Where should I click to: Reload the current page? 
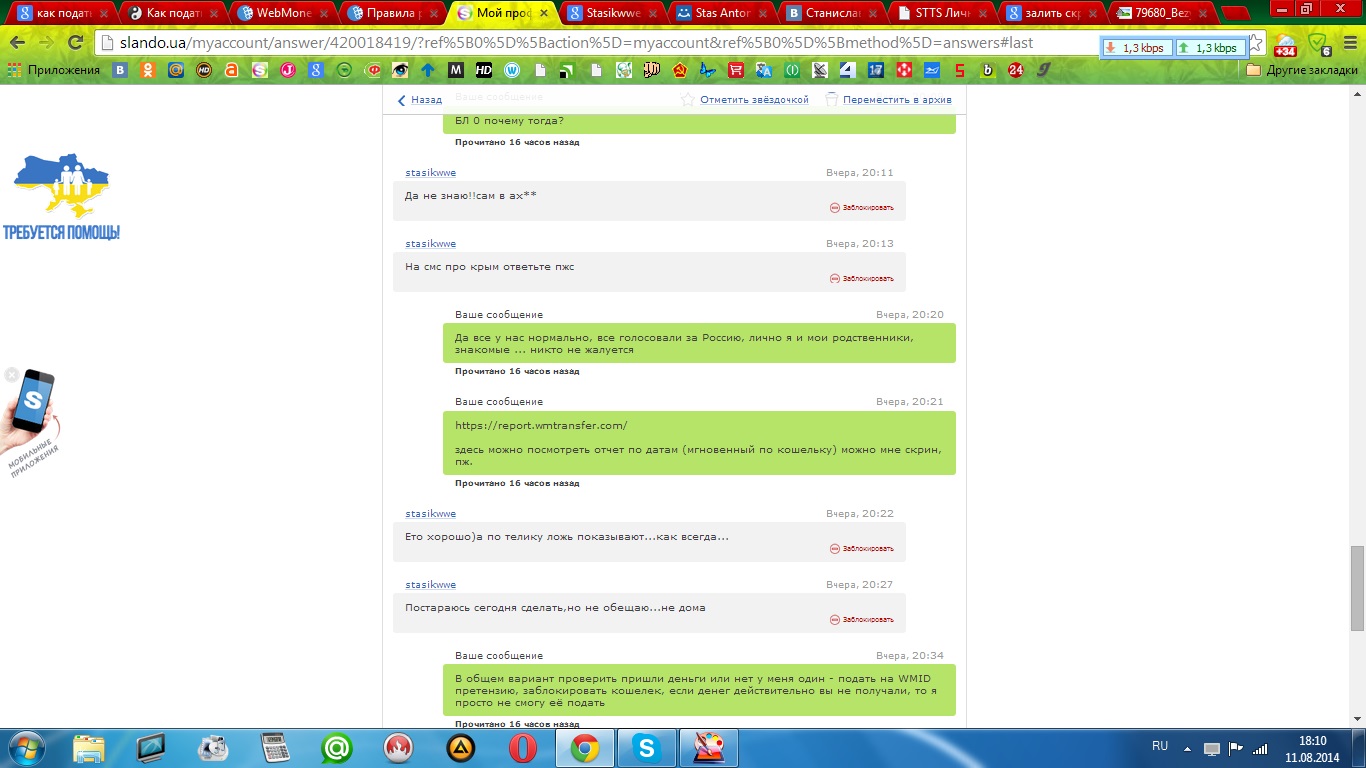pos(75,44)
